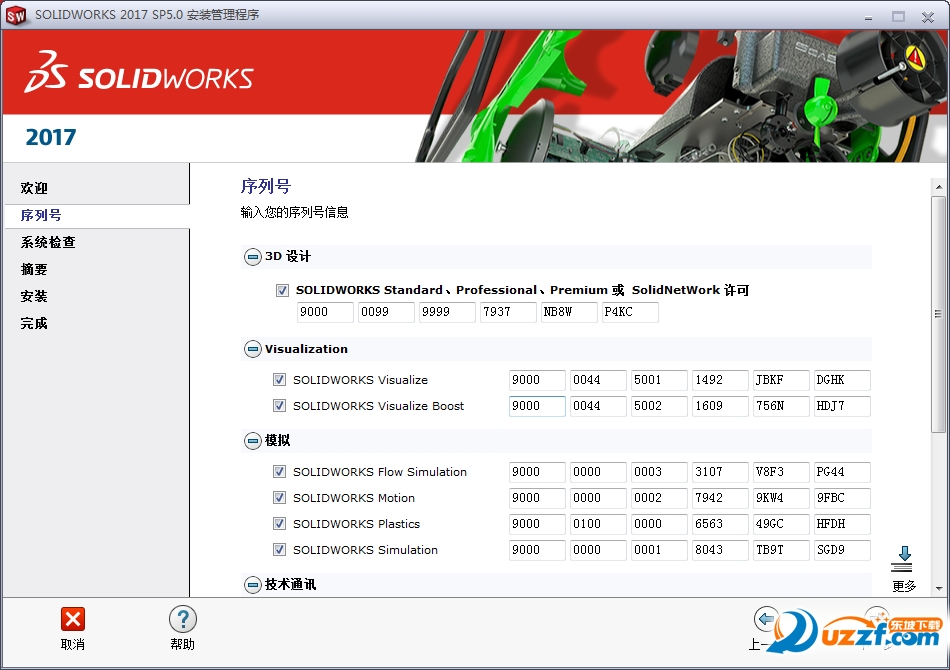950x670 pixels.
Task: Select the 欢迎 step in the sidebar
Action: pyautogui.click(x=34, y=188)
